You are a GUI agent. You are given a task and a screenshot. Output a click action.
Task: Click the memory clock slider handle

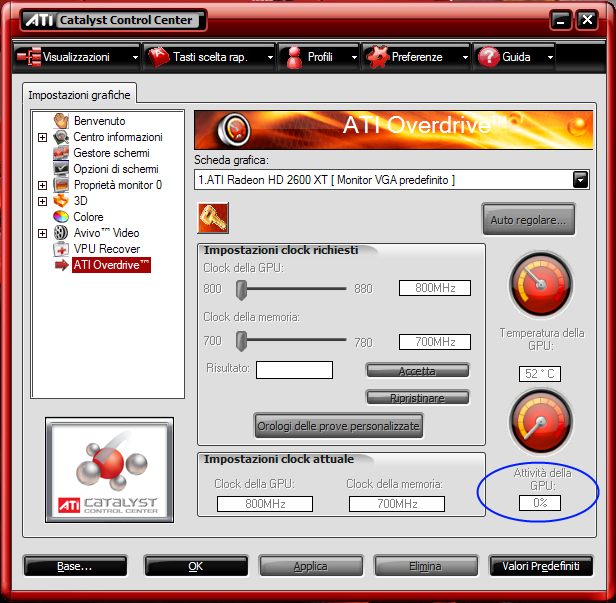coord(241,341)
